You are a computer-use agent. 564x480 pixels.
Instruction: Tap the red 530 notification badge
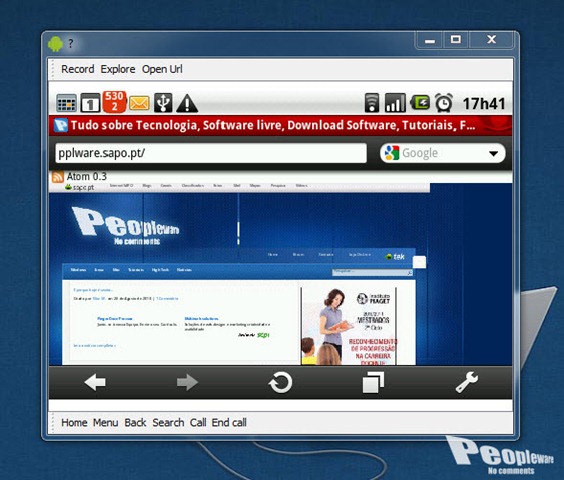[114, 101]
